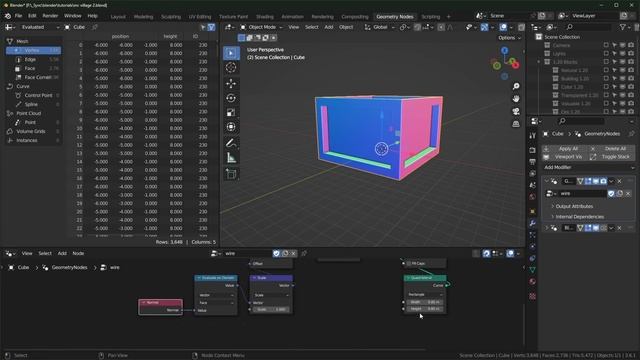Select the Rotate tool in viewport toolbar
The width and height of the screenshot is (640, 360).
pyautogui.click(x=231, y=98)
